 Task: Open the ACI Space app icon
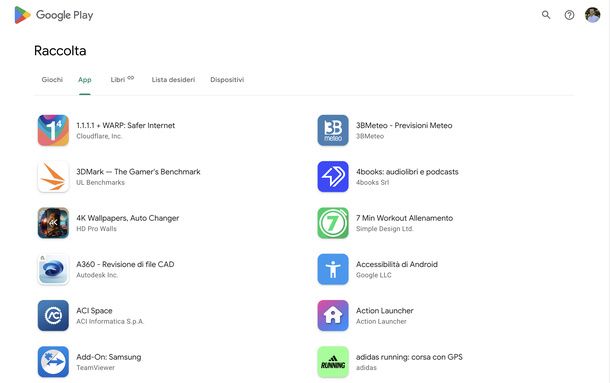click(x=53, y=316)
